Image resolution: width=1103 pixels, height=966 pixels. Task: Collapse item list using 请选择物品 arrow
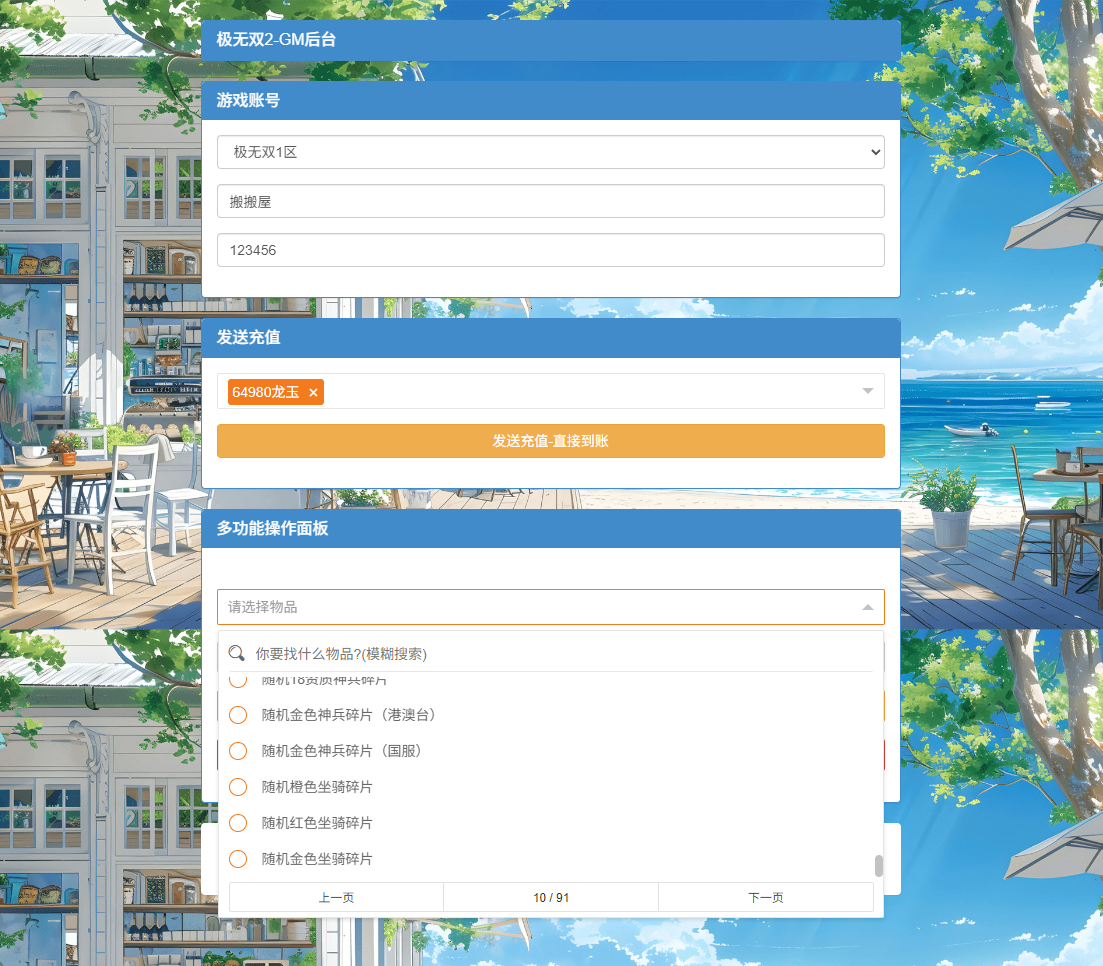click(x=867, y=607)
